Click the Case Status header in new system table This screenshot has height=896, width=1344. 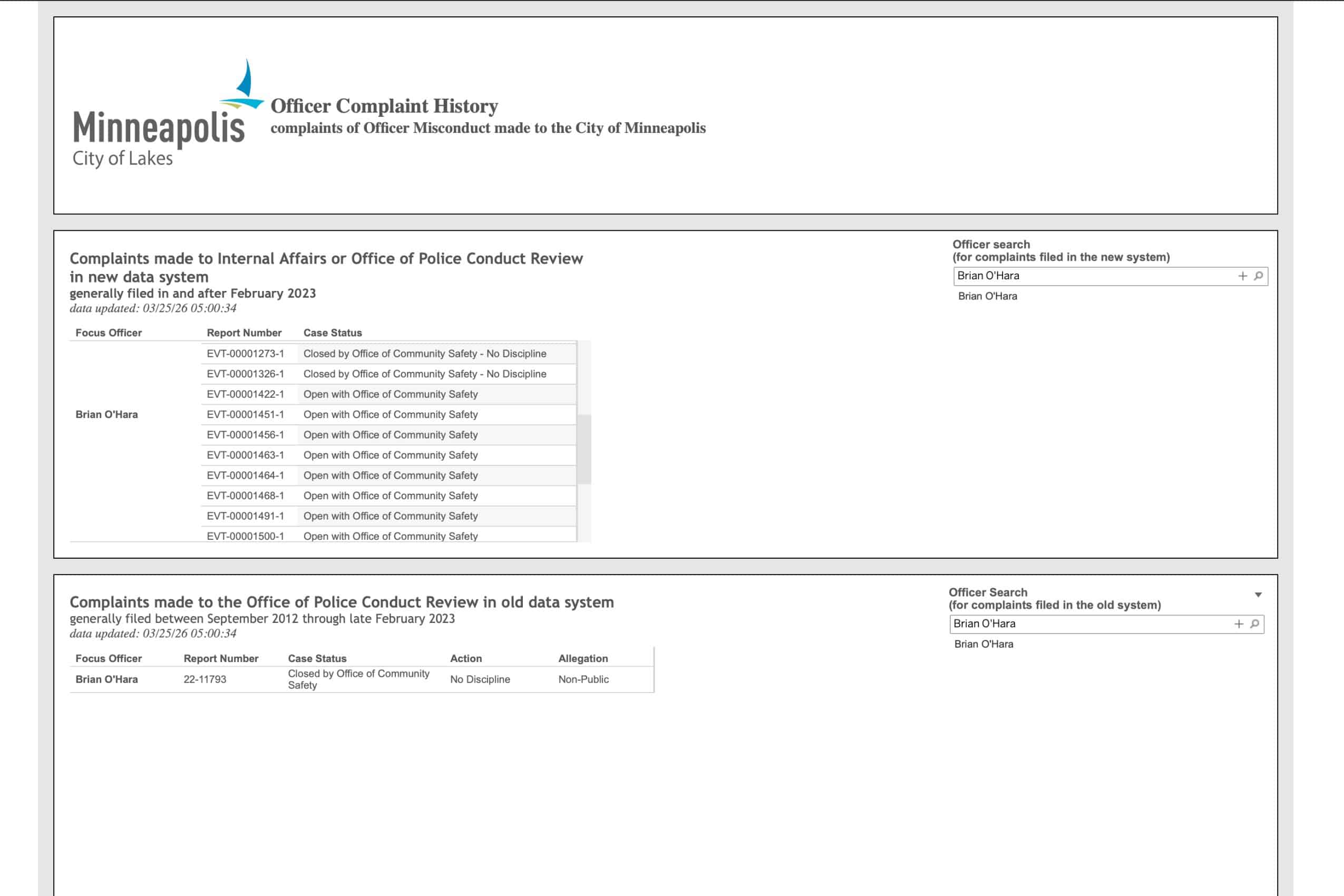(333, 333)
